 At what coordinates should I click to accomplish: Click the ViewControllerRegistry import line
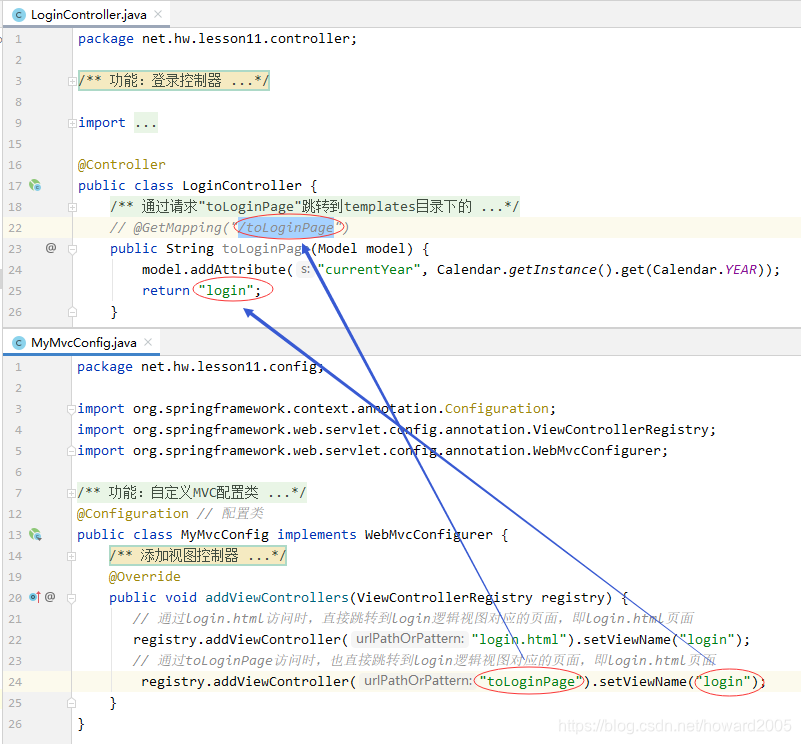(396, 430)
